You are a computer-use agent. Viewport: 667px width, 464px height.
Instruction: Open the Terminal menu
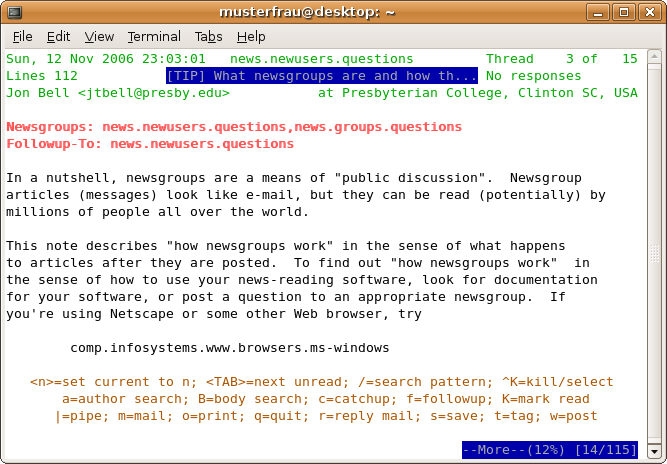click(x=154, y=36)
